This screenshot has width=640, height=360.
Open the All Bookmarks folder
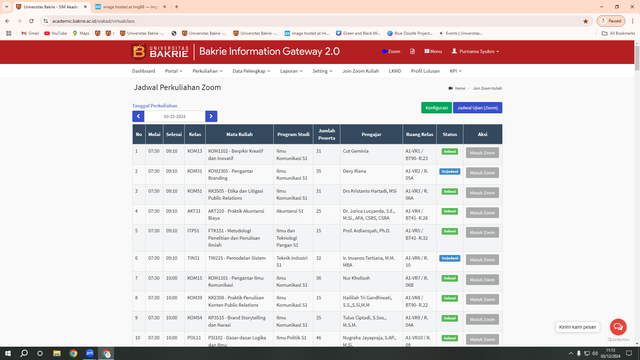(618, 33)
